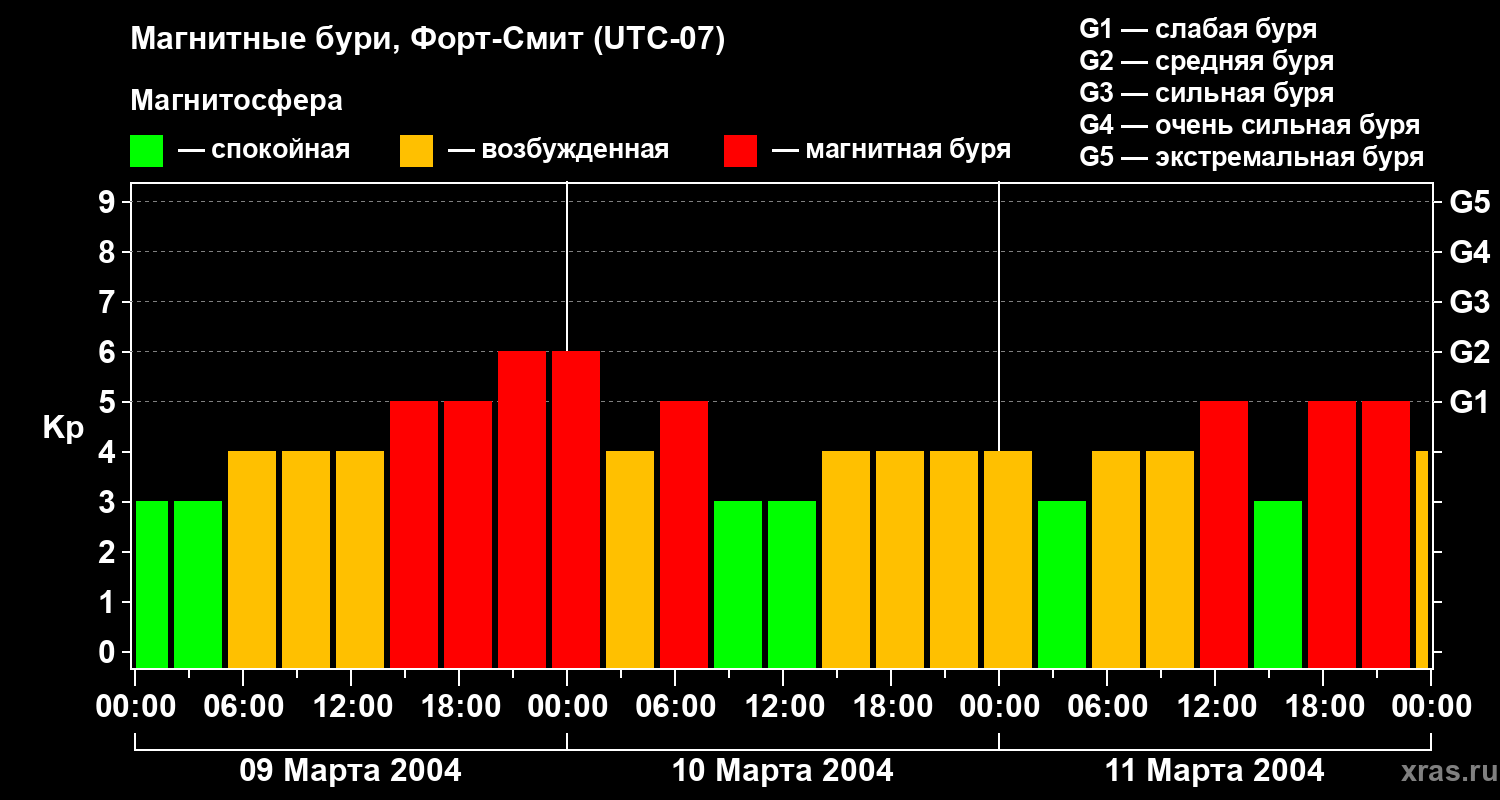Click the 'Магнитосфера' legend heading

(236, 101)
